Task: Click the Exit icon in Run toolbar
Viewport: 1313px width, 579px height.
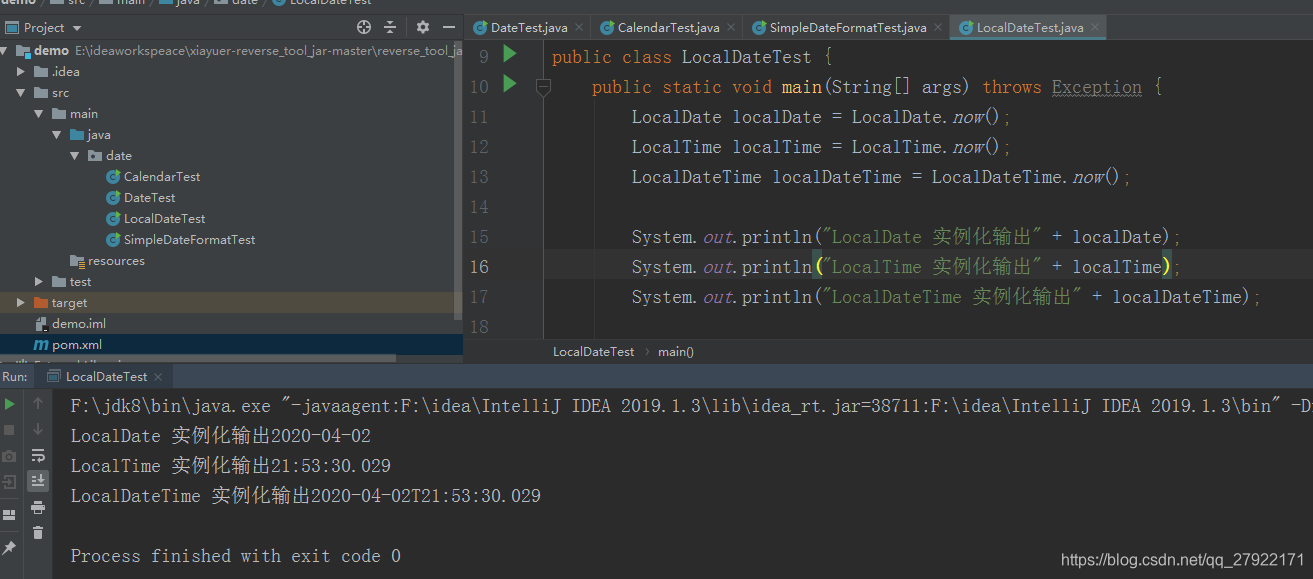Action: [10, 482]
